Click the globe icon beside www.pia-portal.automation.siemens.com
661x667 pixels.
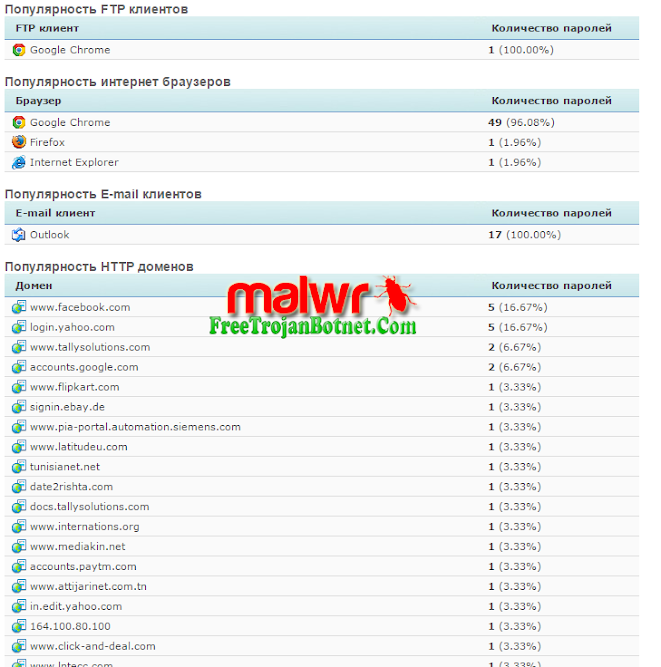tap(19, 427)
